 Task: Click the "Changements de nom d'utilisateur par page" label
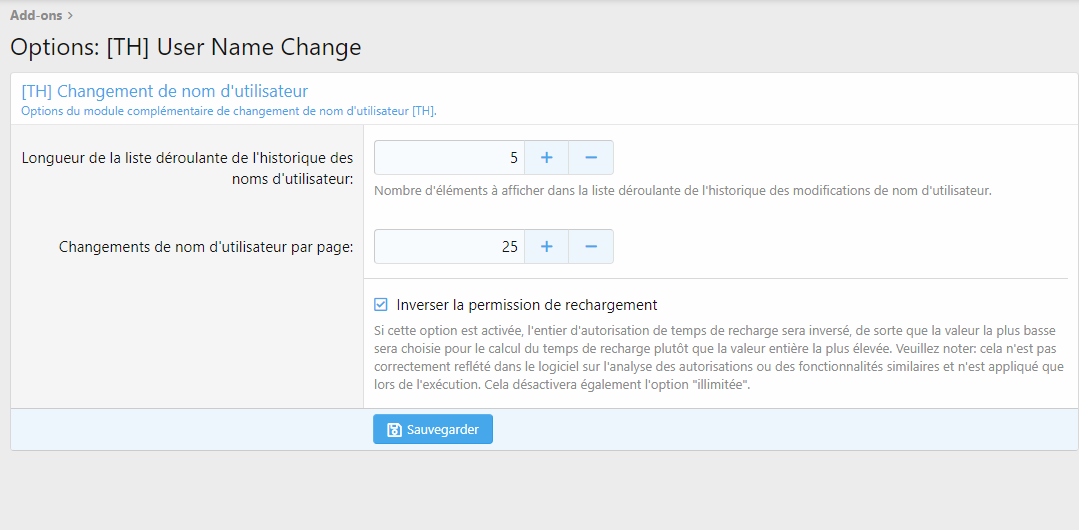click(x=206, y=247)
